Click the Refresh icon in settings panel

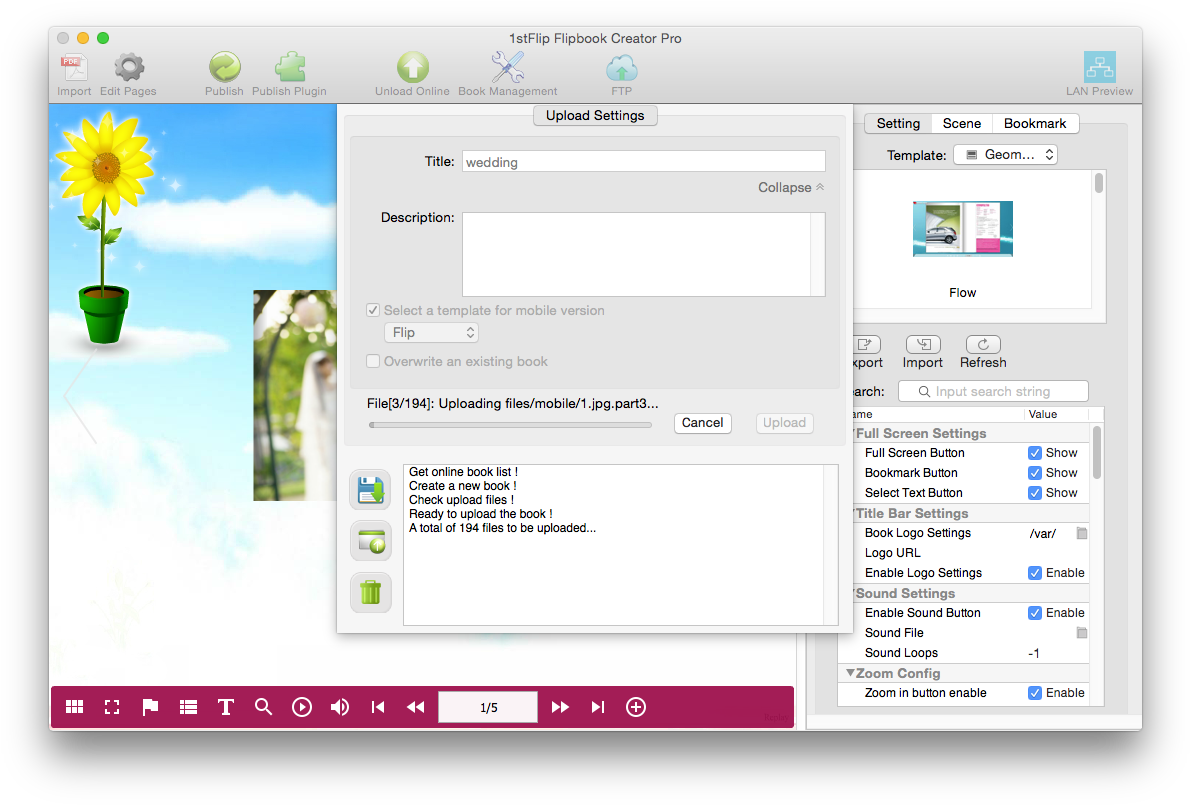tap(983, 344)
